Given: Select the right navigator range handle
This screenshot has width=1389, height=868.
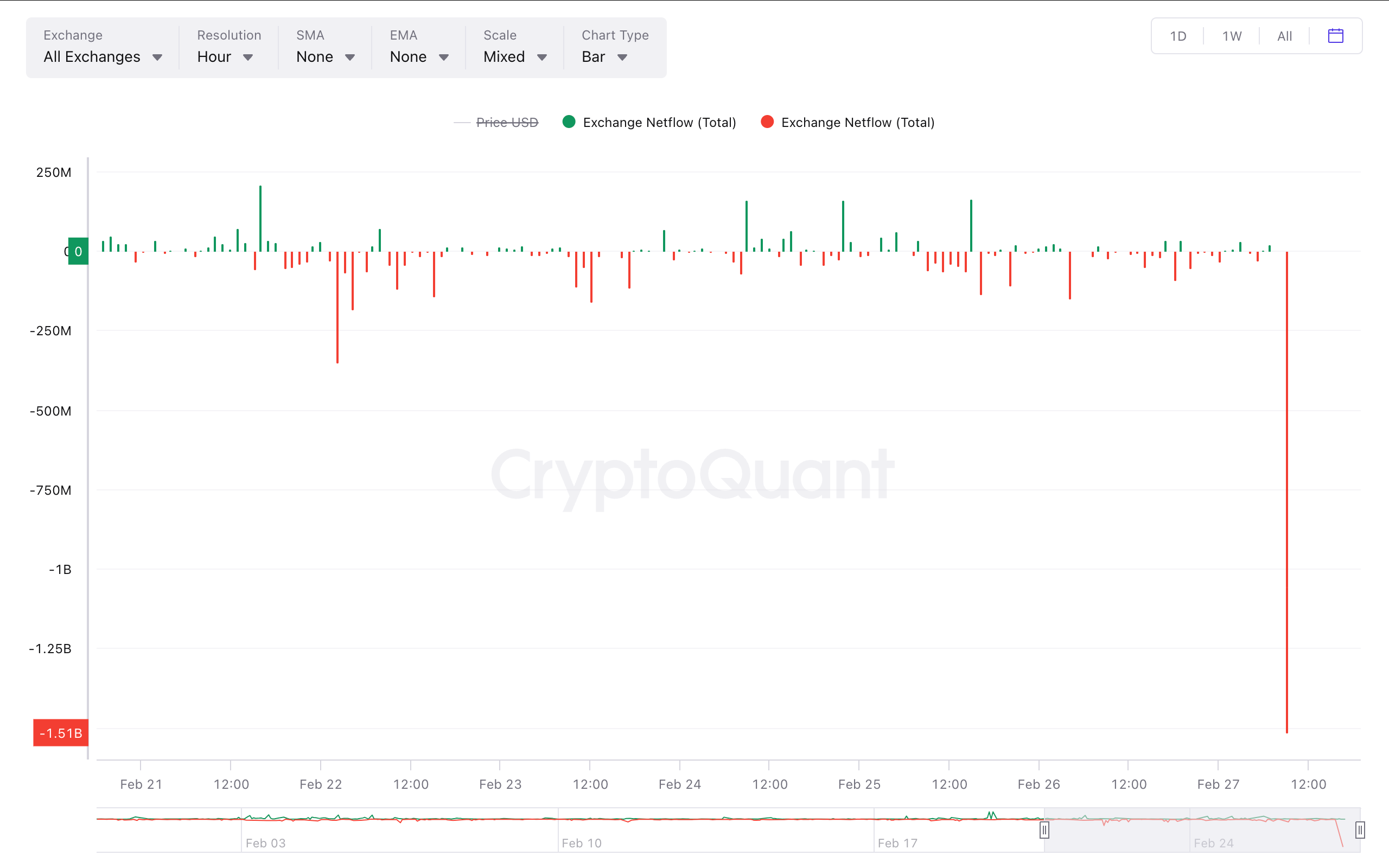Looking at the screenshot, I should click(1361, 829).
